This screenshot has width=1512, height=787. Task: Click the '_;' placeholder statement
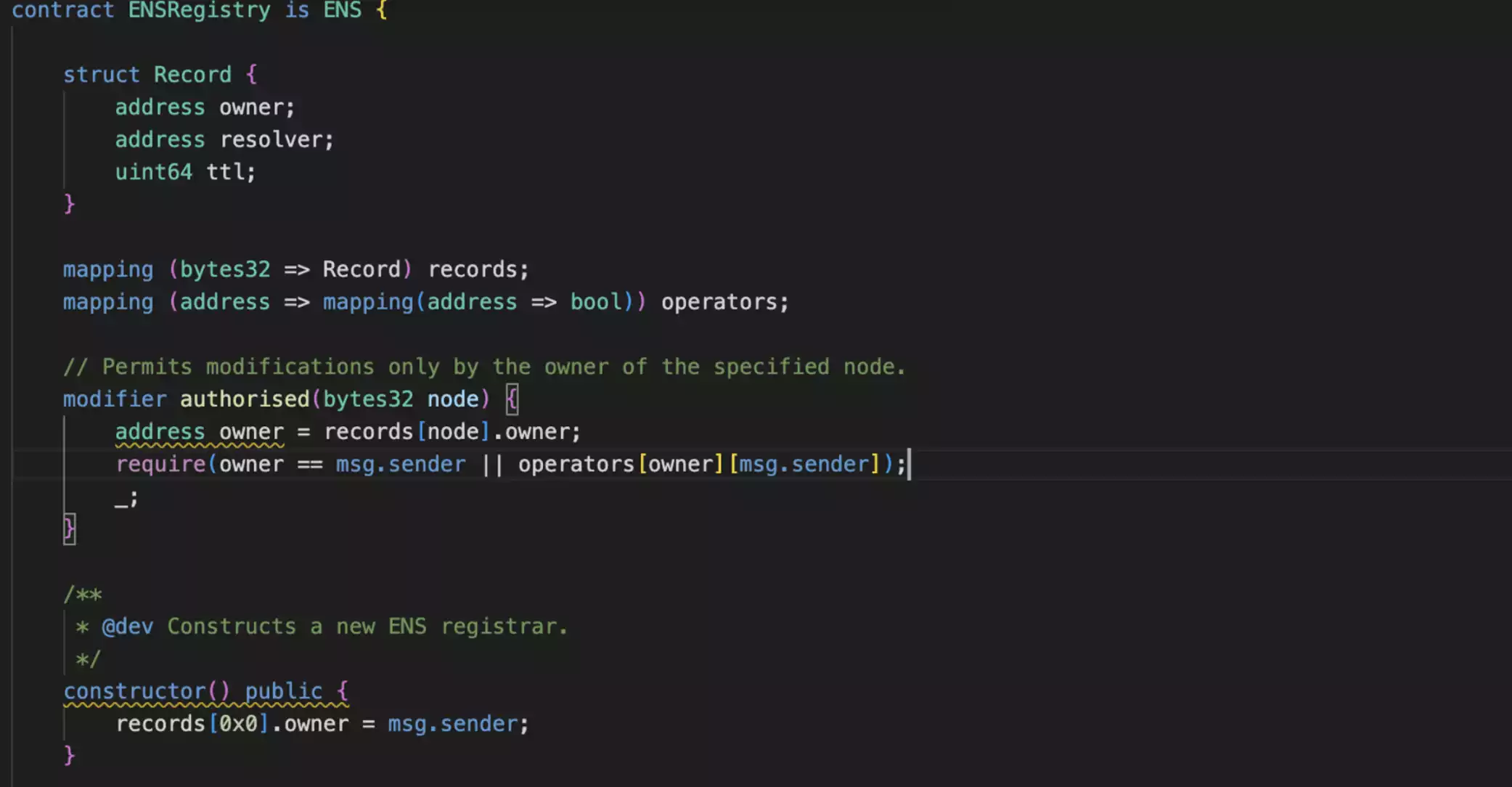[126, 498]
